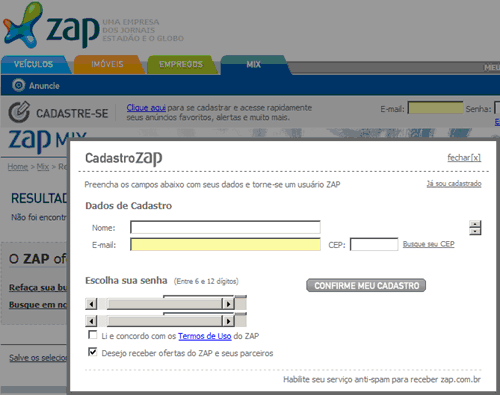Click the Anuncie target icon
The height and width of the screenshot is (395, 500).
tap(19, 85)
